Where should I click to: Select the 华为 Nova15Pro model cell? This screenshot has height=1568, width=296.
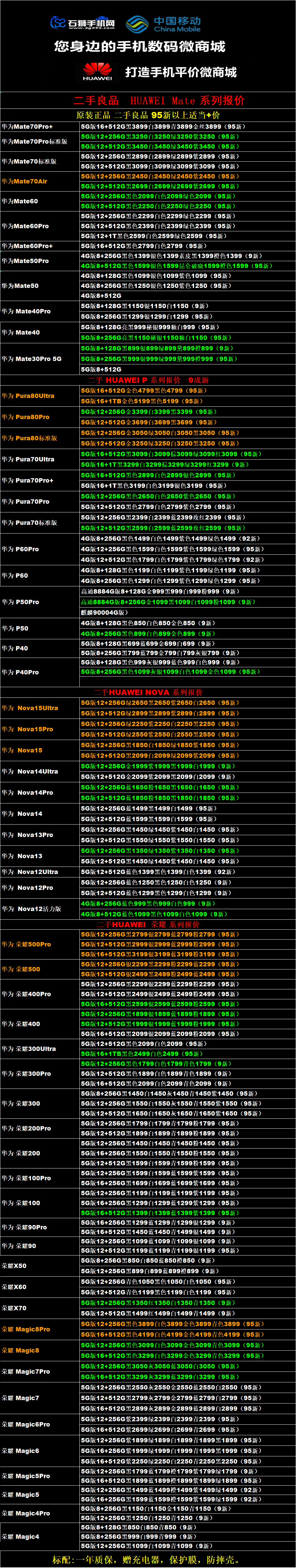point(40,729)
